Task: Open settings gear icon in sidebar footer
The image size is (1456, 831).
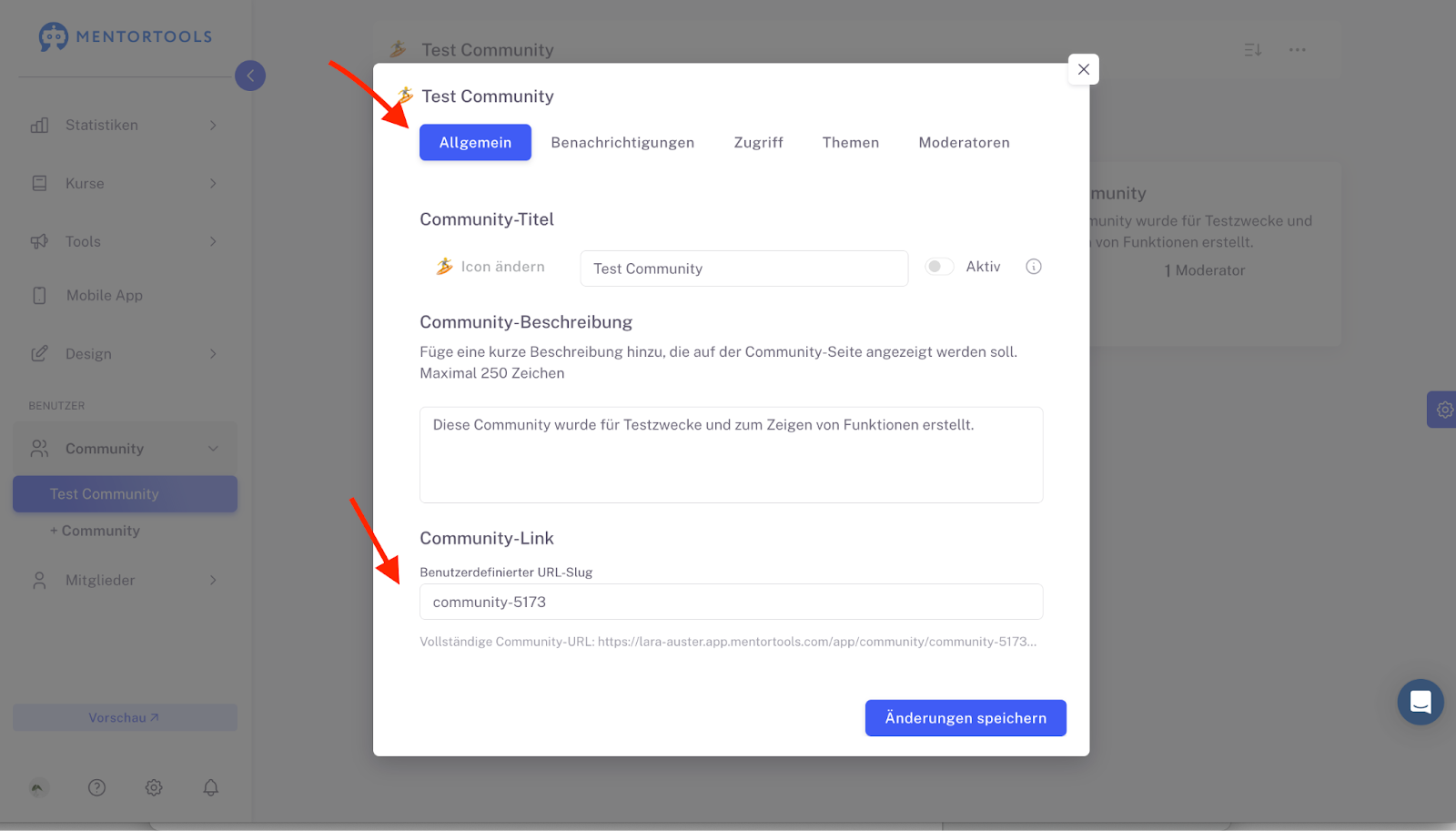Action: (154, 788)
